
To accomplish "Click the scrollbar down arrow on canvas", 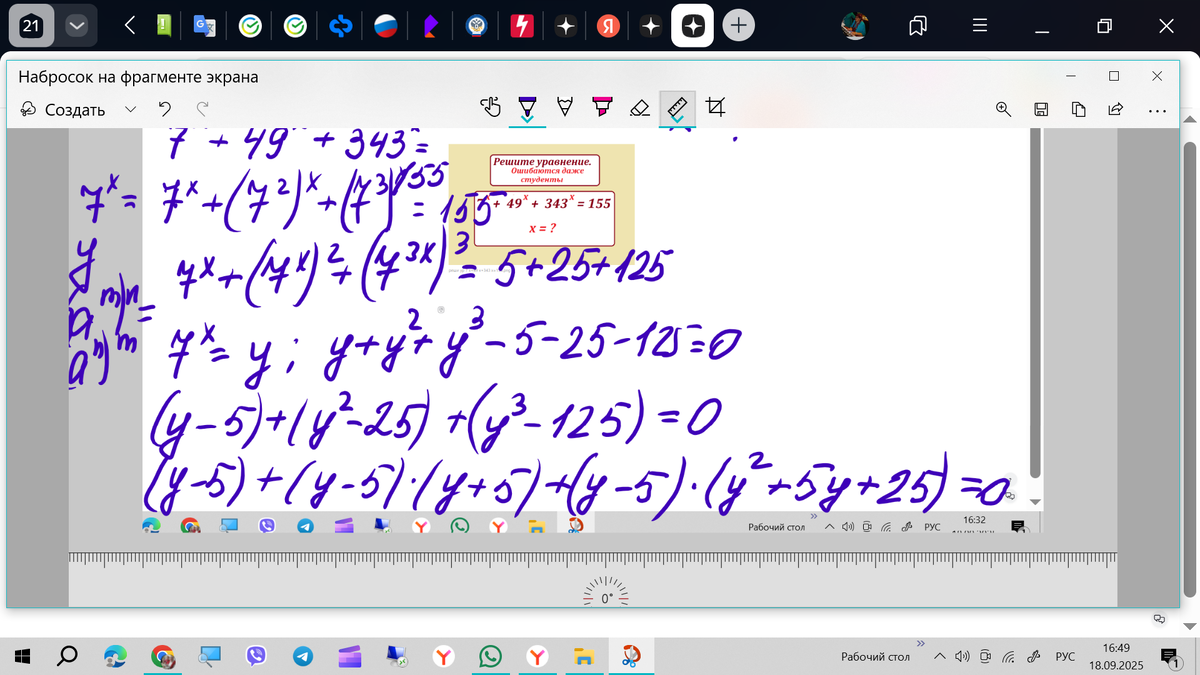I will pyautogui.click(x=1036, y=501).
